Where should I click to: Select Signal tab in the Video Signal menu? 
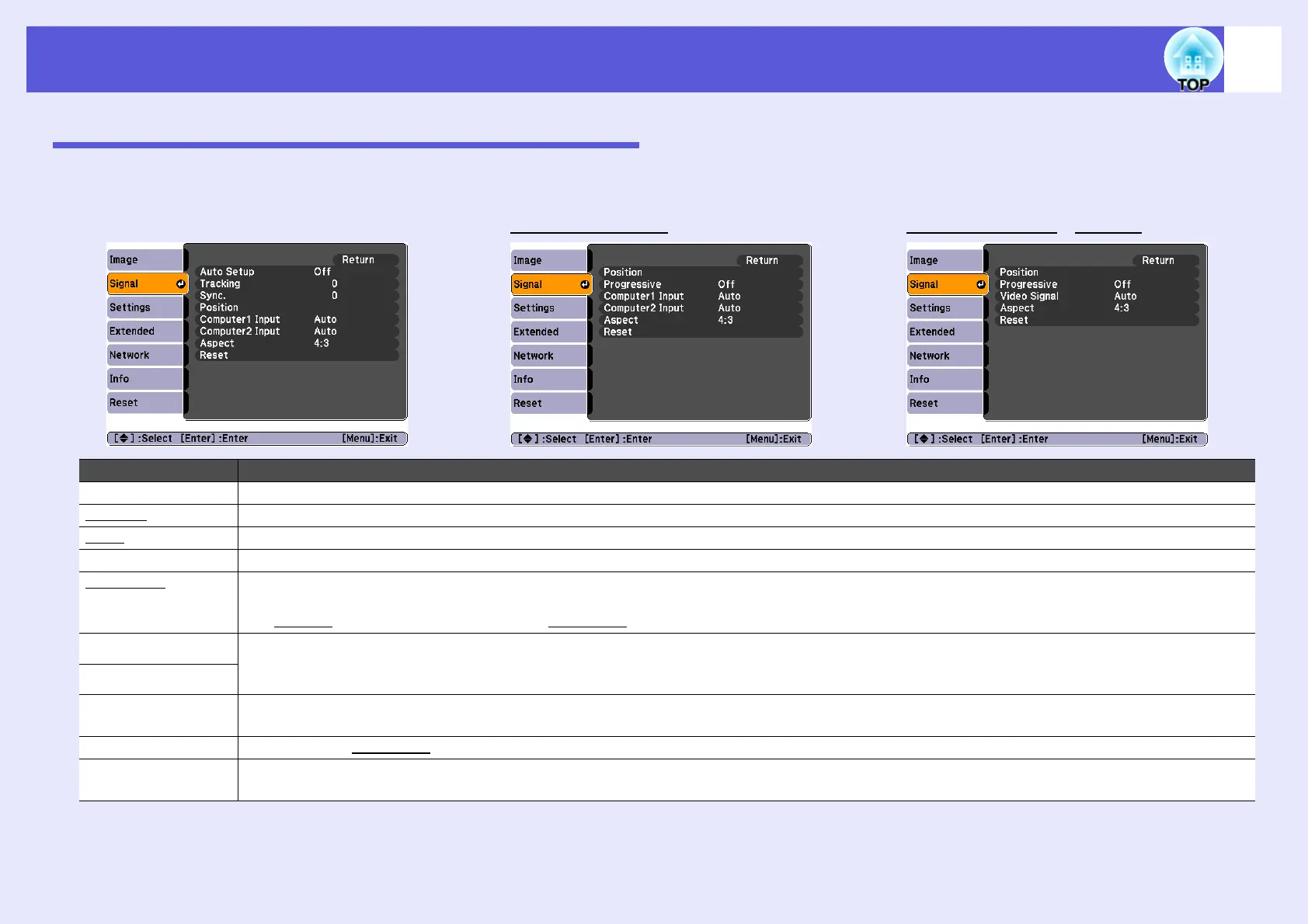(948, 285)
